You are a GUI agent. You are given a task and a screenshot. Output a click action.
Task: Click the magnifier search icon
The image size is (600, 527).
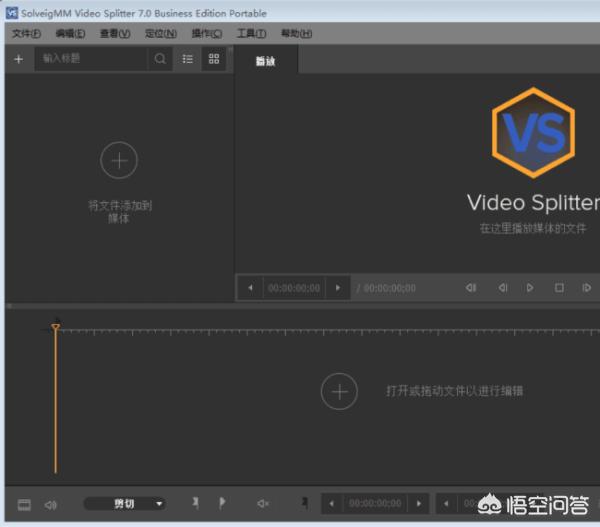click(160, 59)
